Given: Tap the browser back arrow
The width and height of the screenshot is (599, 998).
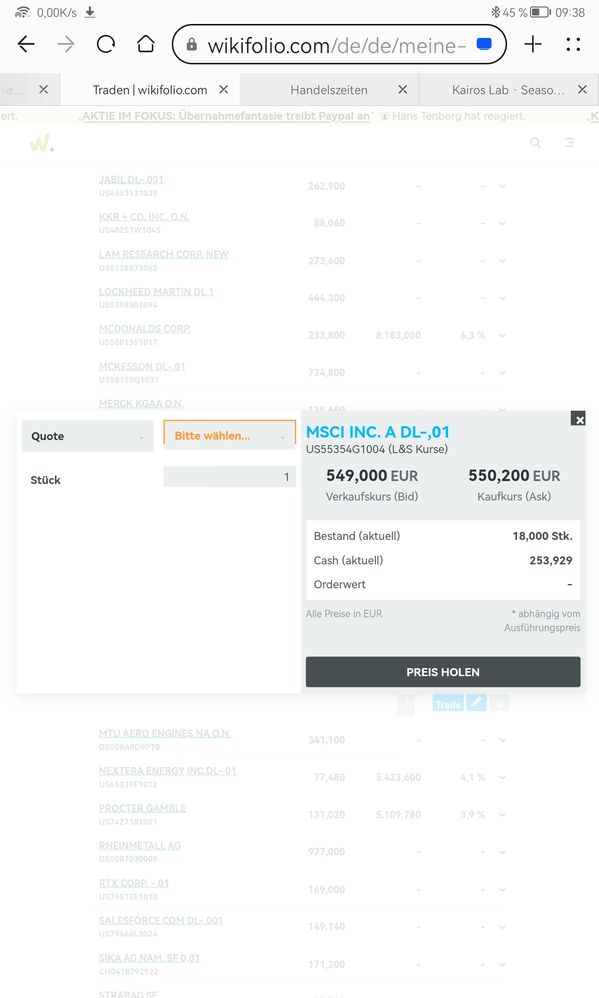Looking at the screenshot, I should (x=26, y=44).
